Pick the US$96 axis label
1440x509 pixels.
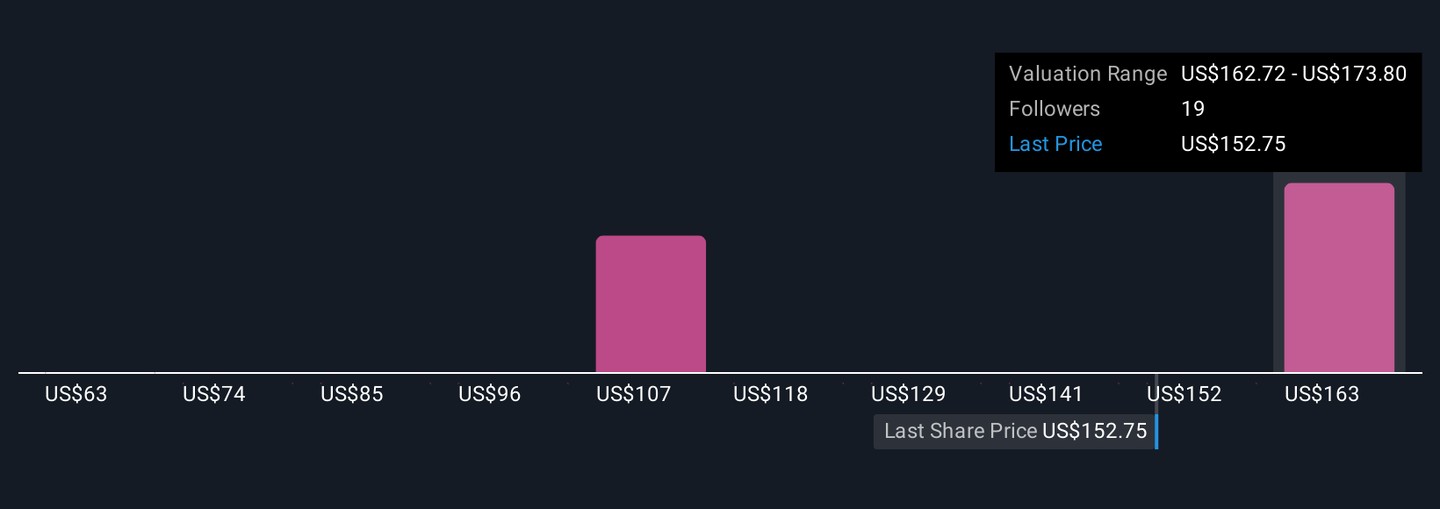pos(490,394)
